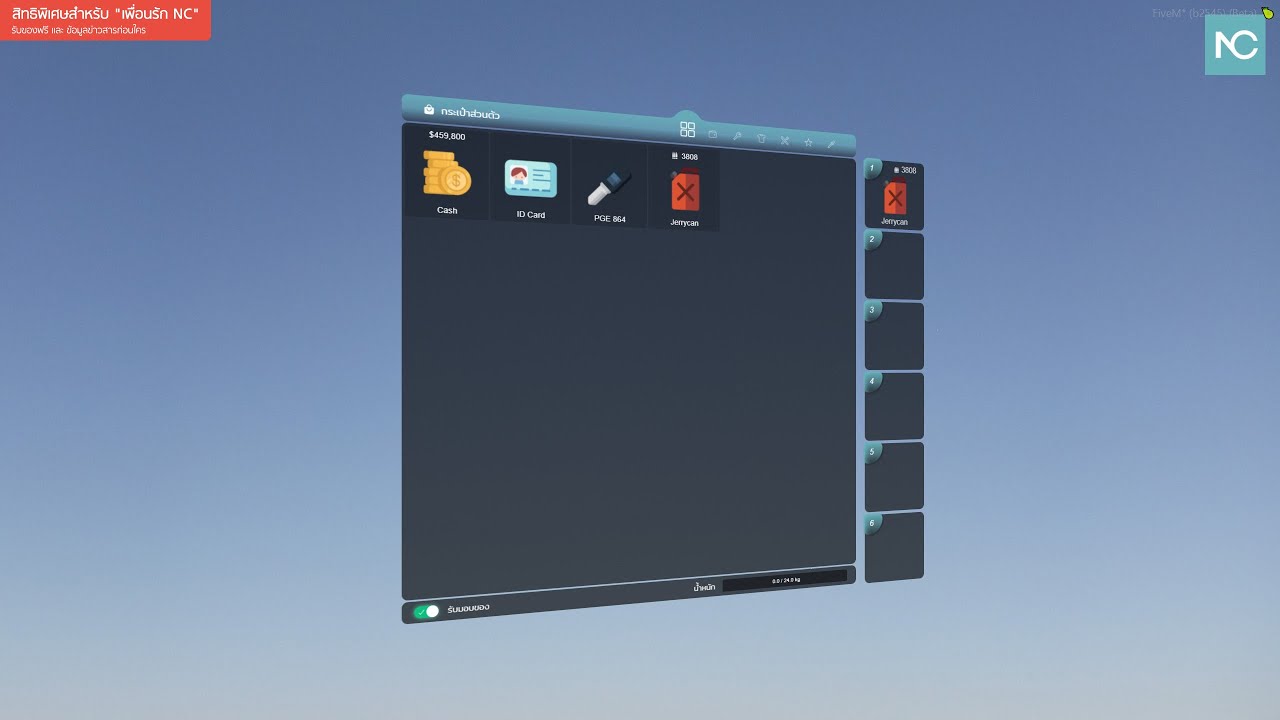Screen dimensions: 1280x720
Task: Open the keys category tab
Action: pos(737,136)
